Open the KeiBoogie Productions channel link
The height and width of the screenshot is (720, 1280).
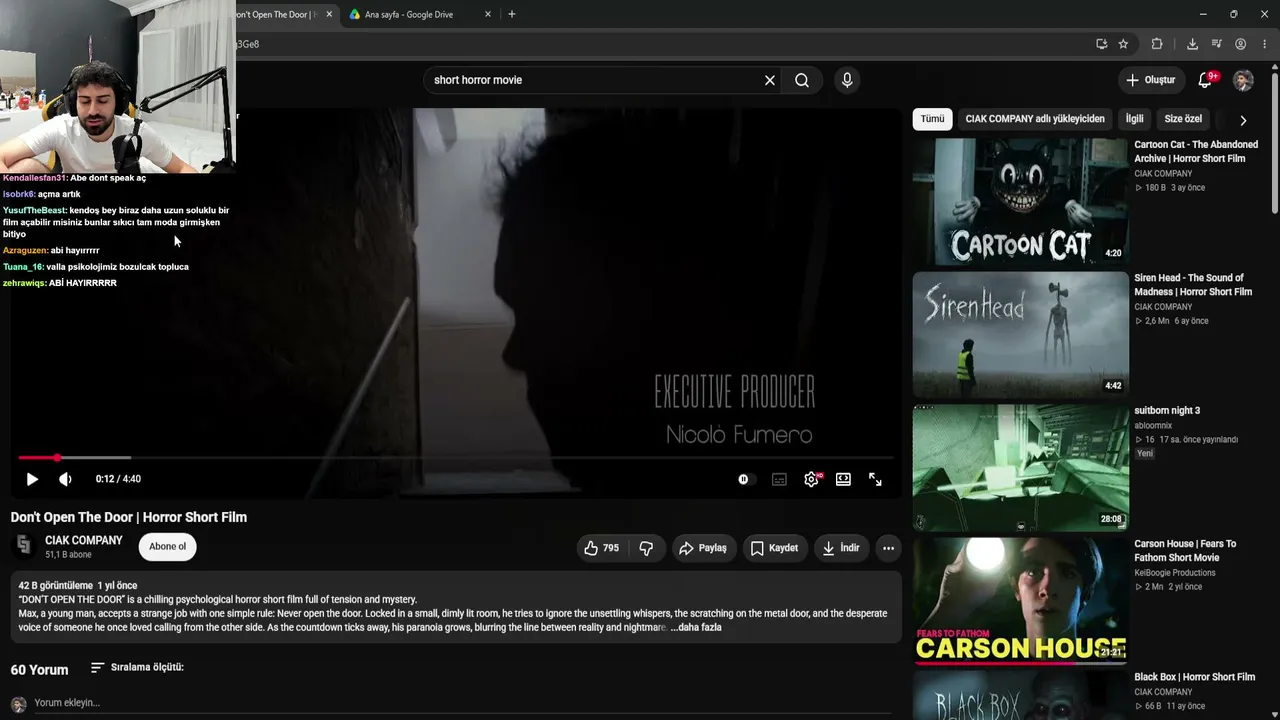(x=1175, y=573)
